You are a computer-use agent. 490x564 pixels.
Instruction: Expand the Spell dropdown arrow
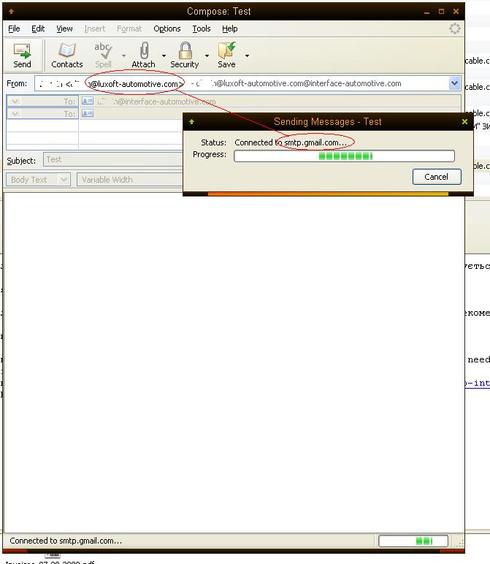(x=123, y=56)
